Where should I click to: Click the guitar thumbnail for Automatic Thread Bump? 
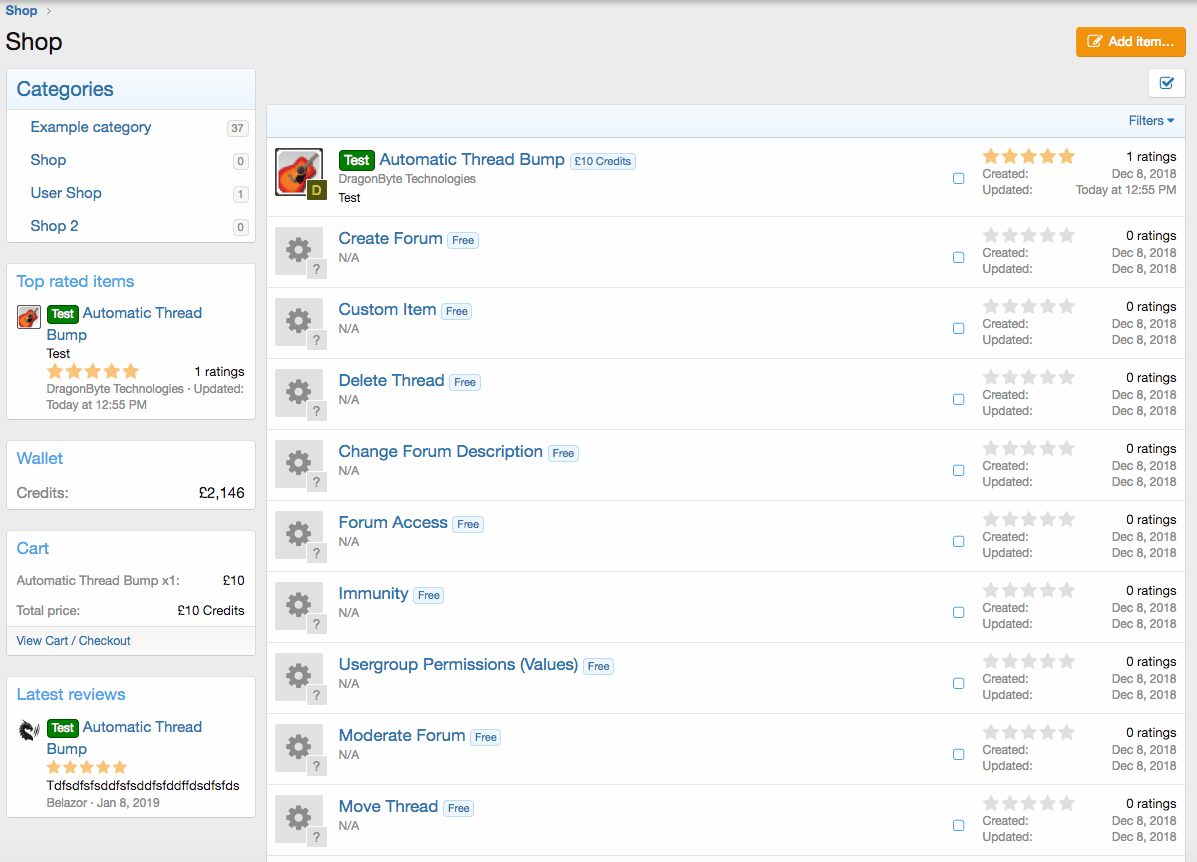(298, 172)
